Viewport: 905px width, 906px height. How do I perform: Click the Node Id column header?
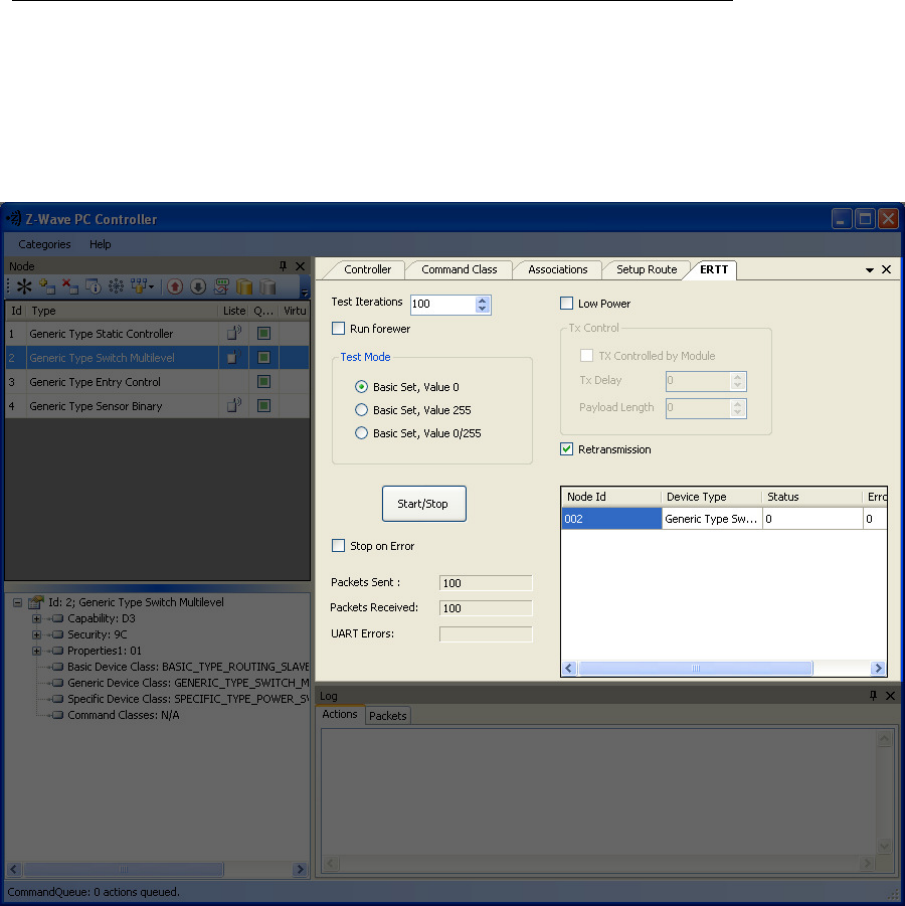611,497
